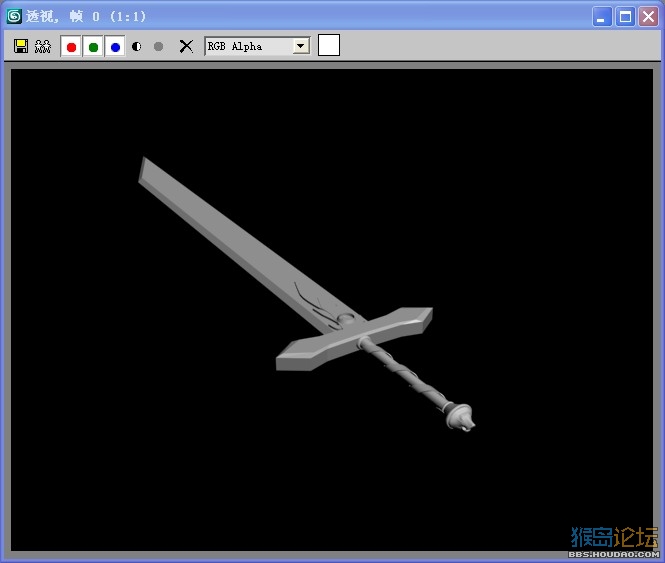Screen dimensions: 665x563
Task: Click the 3ds Max window icon
Action: [14, 16]
